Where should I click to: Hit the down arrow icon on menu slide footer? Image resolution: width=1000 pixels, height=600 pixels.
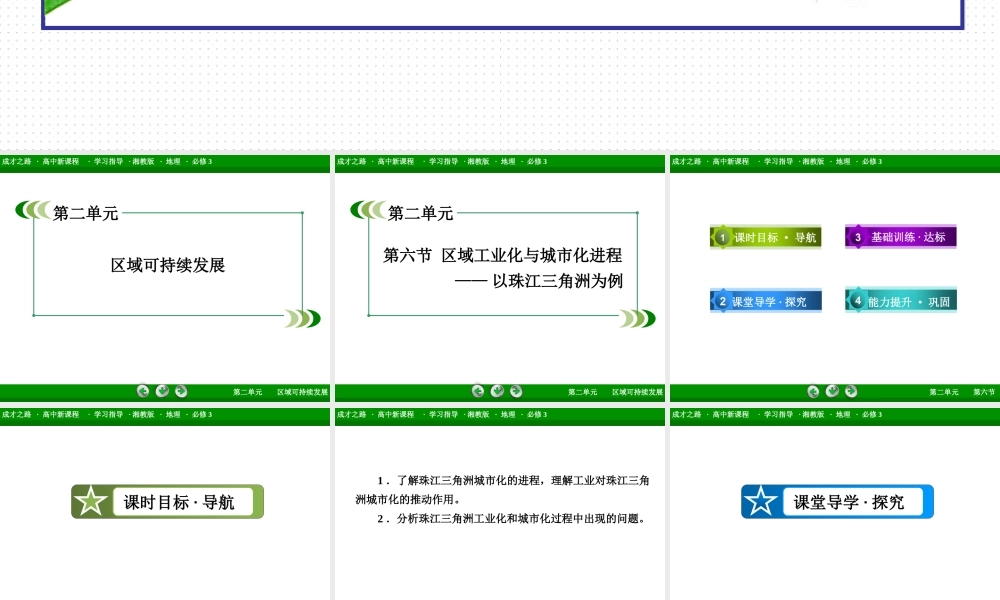pyautogui.click(x=832, y=391)
